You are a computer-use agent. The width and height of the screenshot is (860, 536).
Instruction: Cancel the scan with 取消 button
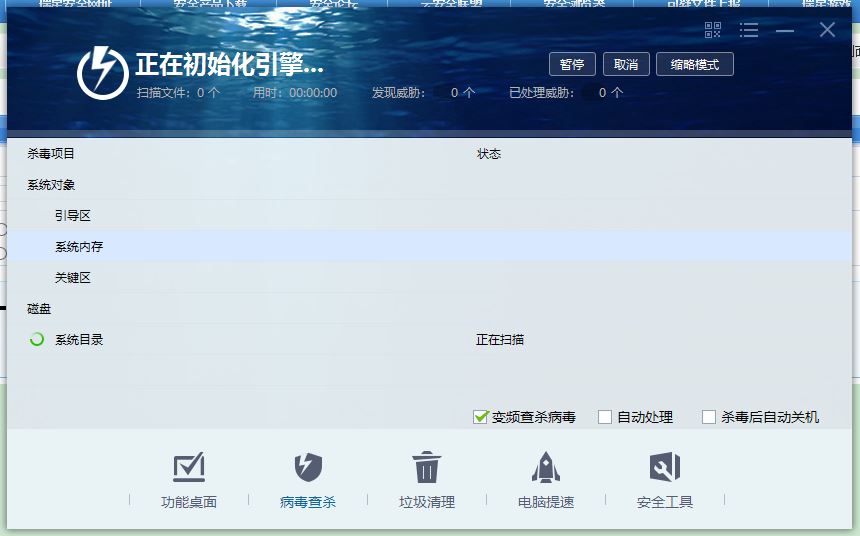626,65
